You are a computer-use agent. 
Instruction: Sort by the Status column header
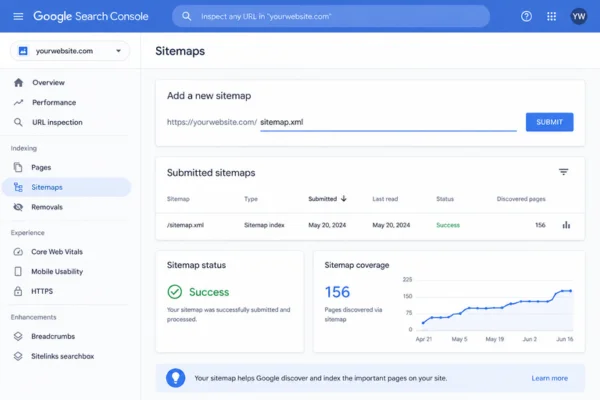coord(445,199)
